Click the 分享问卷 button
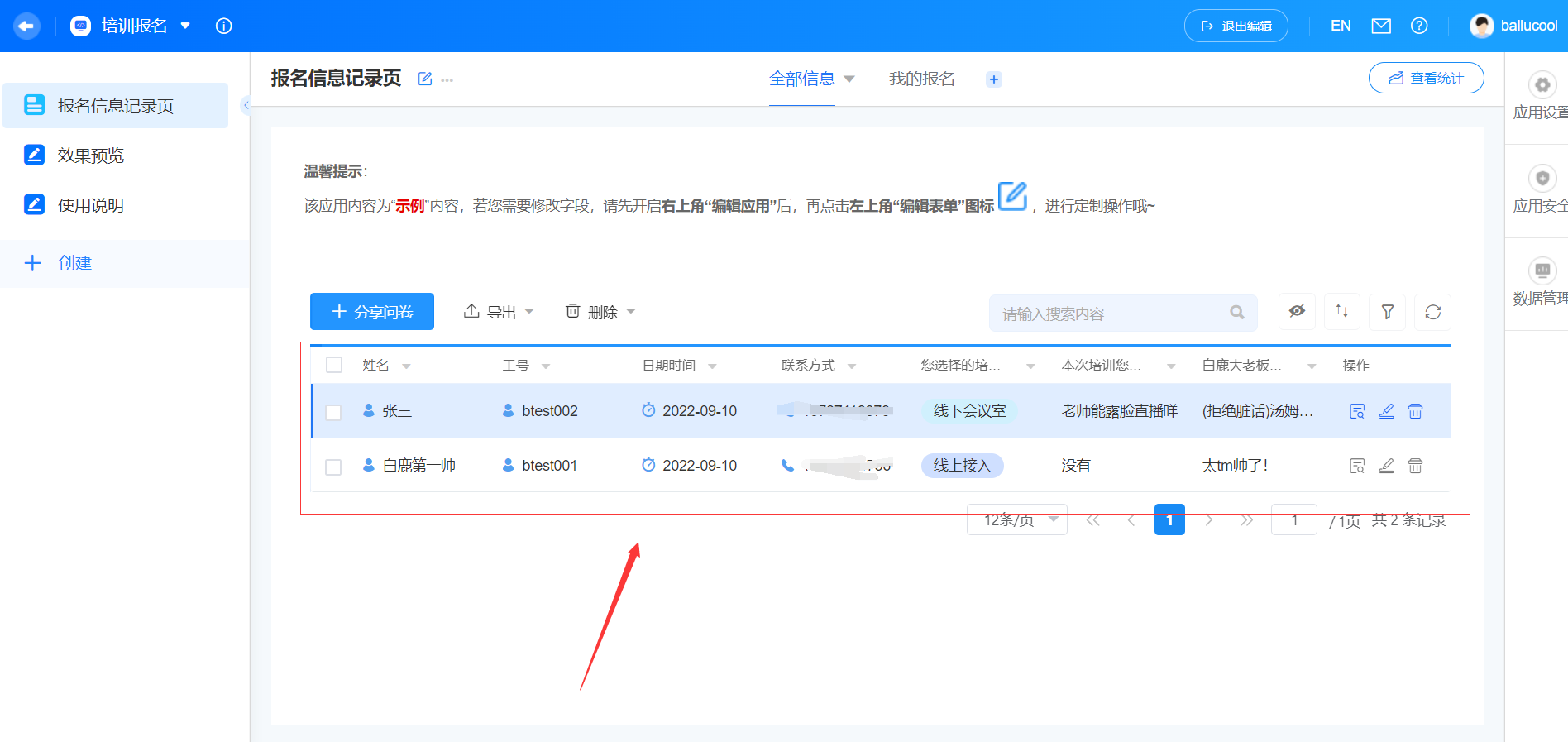Viewport: 1568px width, 742px height. 372,312
